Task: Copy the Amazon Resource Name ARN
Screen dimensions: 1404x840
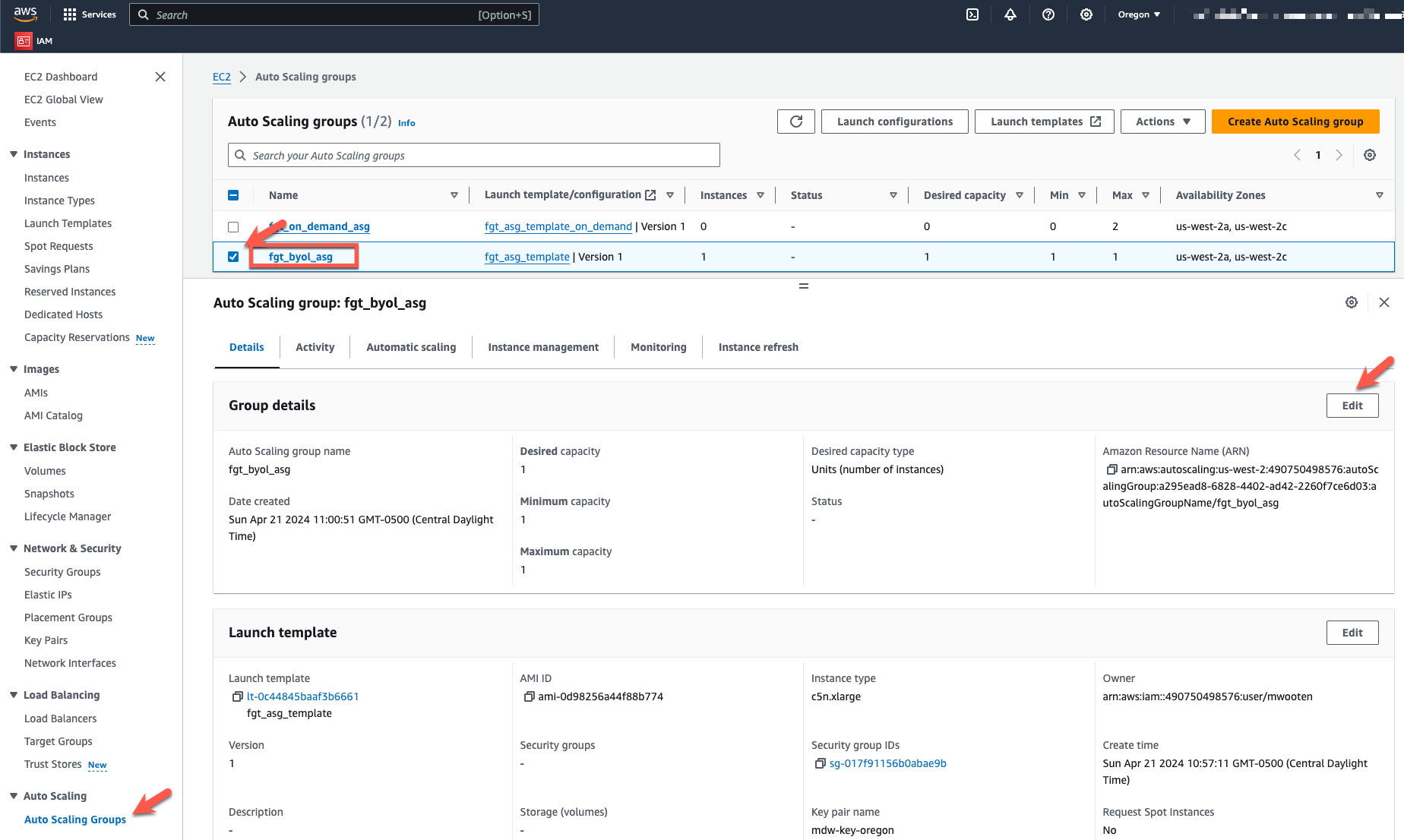Action: pos(1111,469)
